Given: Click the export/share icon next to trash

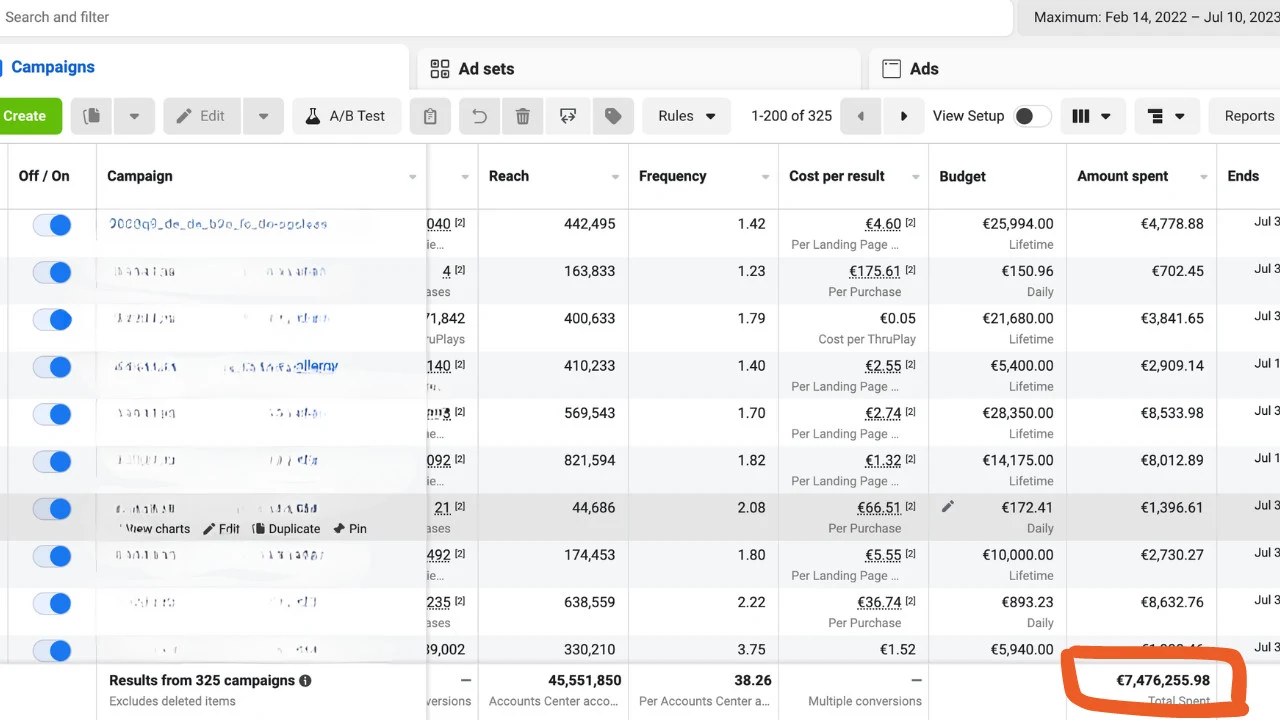Looking at the screenshot, I should pyautogui.click(x=568, y=116).
